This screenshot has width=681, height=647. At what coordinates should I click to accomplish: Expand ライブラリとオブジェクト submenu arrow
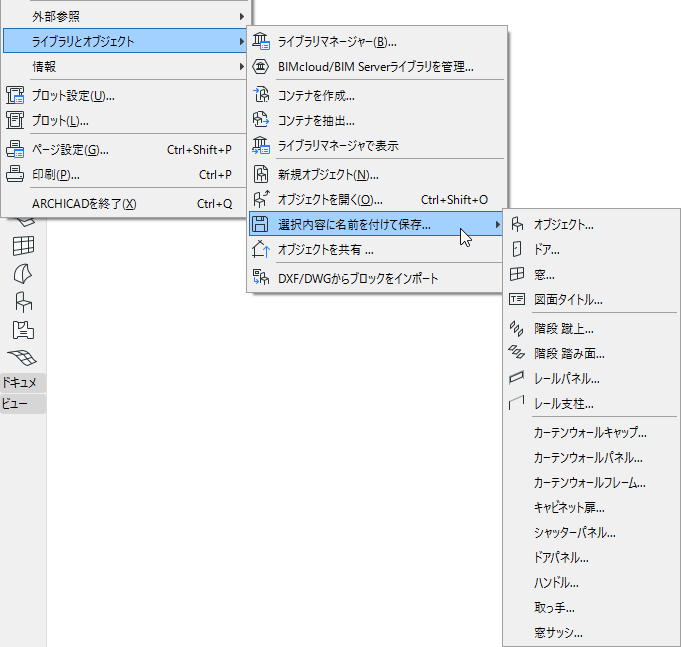242,41
